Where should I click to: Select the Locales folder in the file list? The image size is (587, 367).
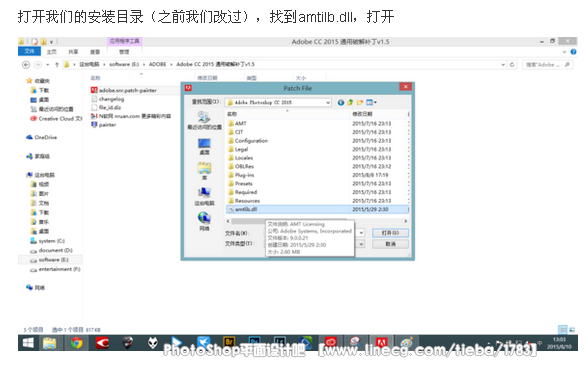coord(241,158)
